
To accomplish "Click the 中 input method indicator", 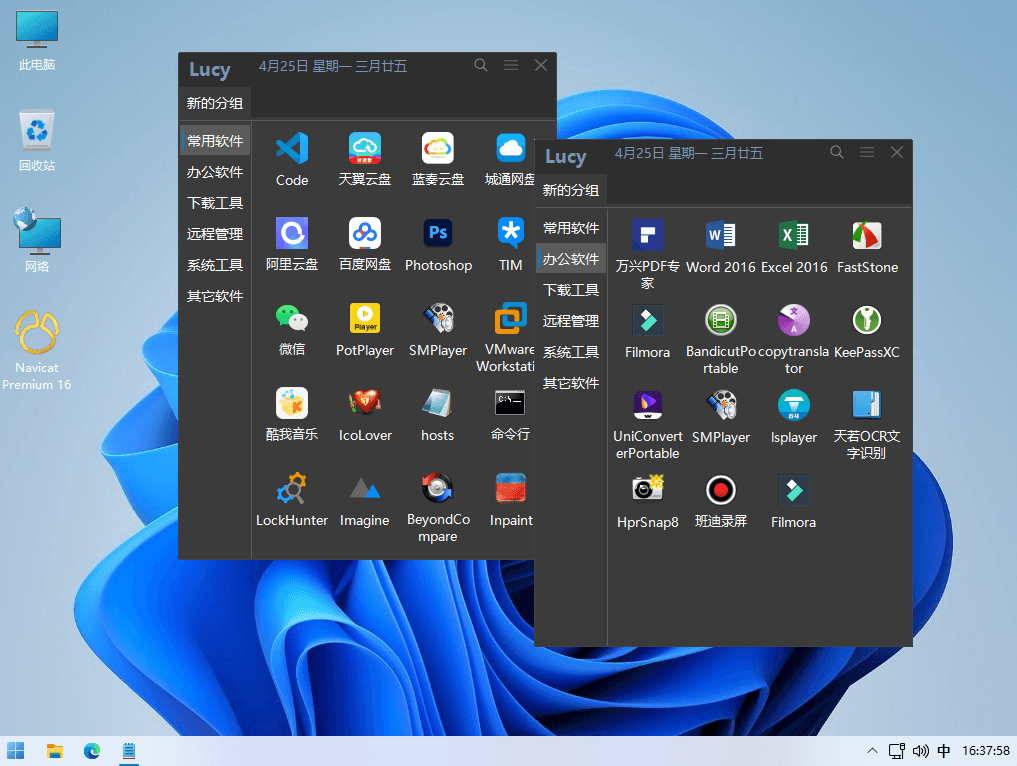I will 944,751.
